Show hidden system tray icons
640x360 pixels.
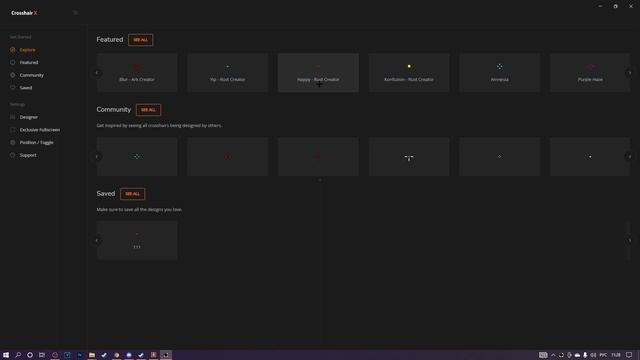pos(553,355)
